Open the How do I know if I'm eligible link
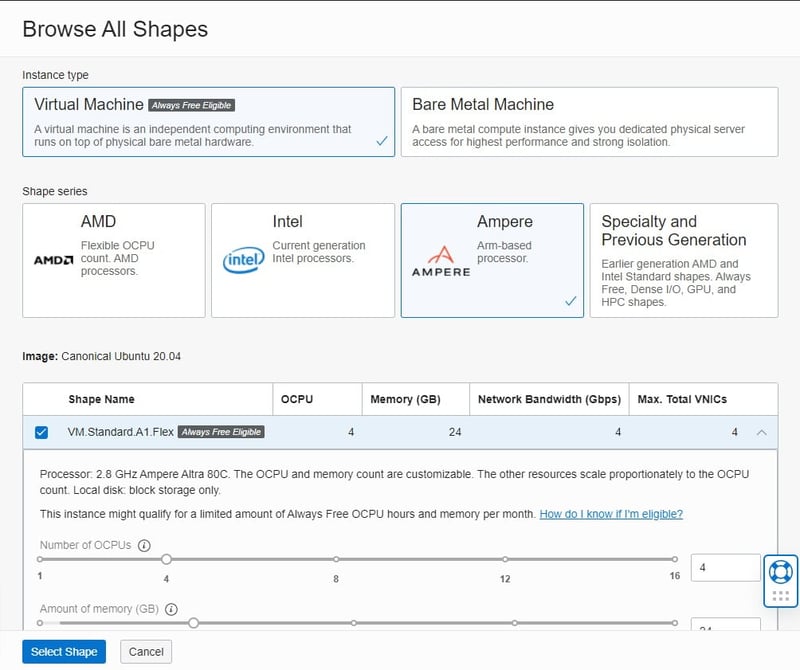This screenshot has width=800, height=670. [x=611, y=514]
